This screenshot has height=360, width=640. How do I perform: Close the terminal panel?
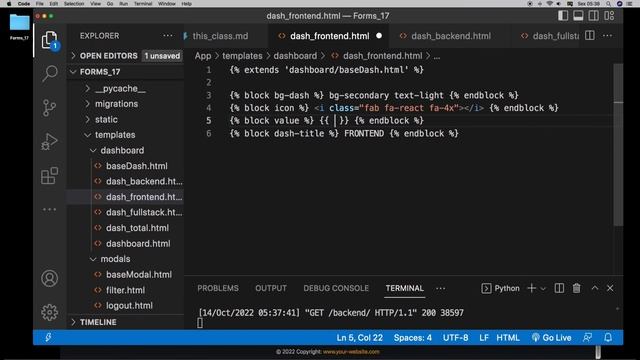pos(610,288)
